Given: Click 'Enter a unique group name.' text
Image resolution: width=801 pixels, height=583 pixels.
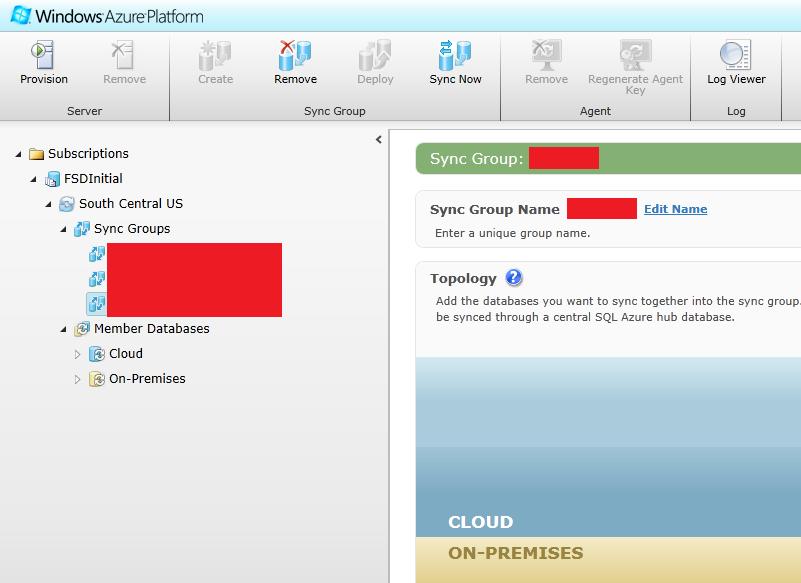Looking at the screenshot, I should pos(512,233).
